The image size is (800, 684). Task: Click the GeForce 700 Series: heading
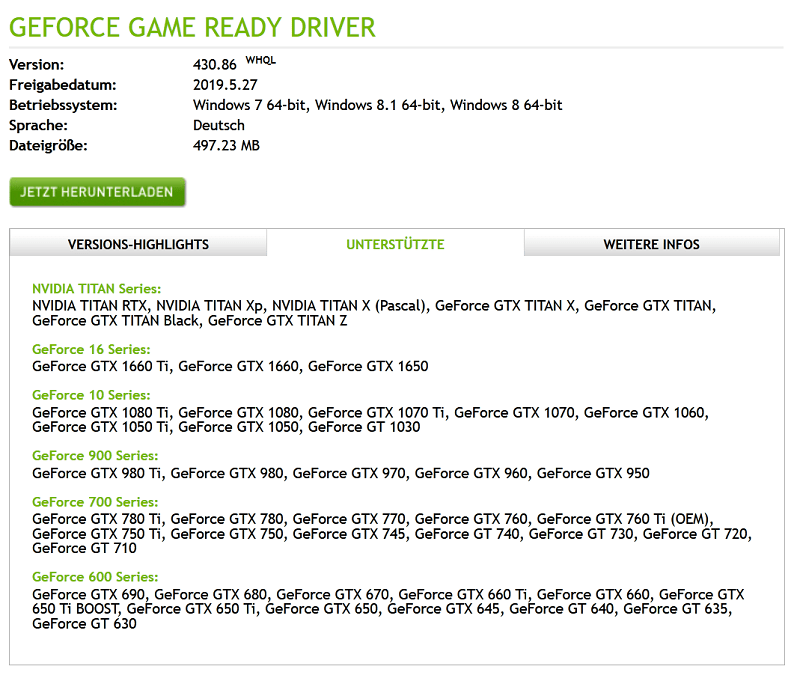pos(95,502)
